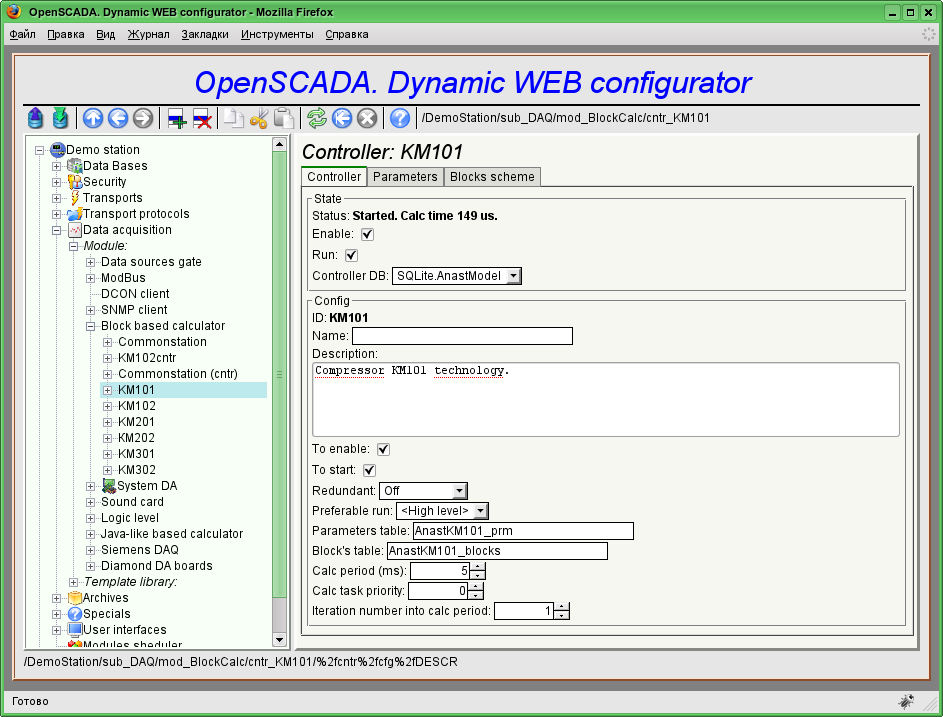Click the blue circled-arrow start update icon
Viewport: 943px width, 717px height.
pos(342,118)
